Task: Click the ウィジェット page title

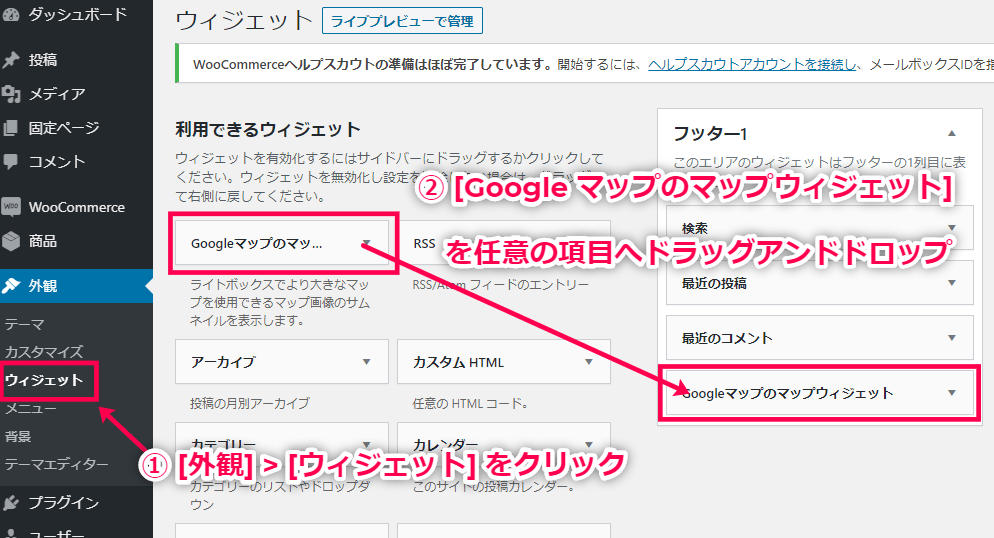Action: tap(244, 20)
